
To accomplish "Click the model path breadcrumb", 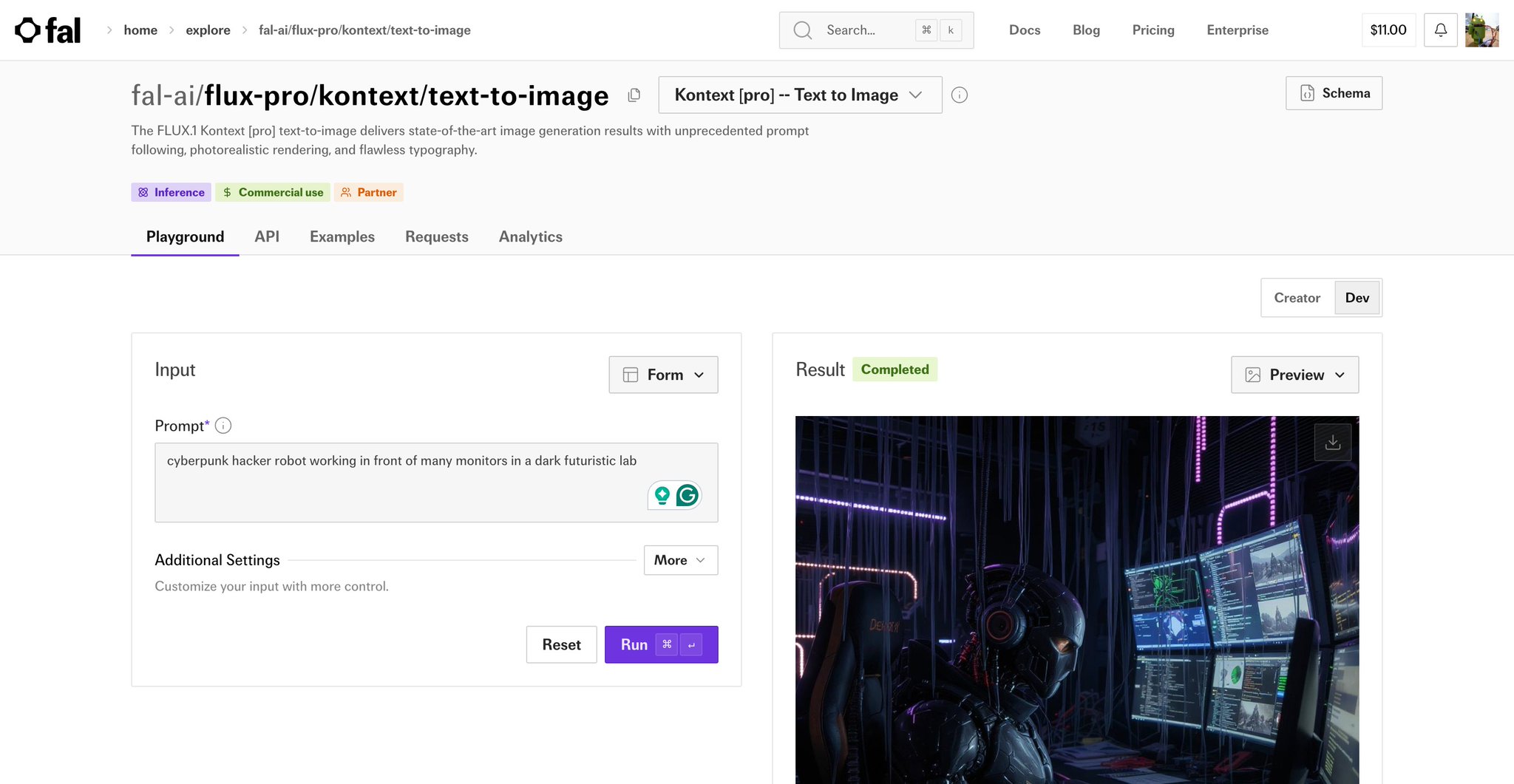I will pyautogui.click(x=364, y=30).
